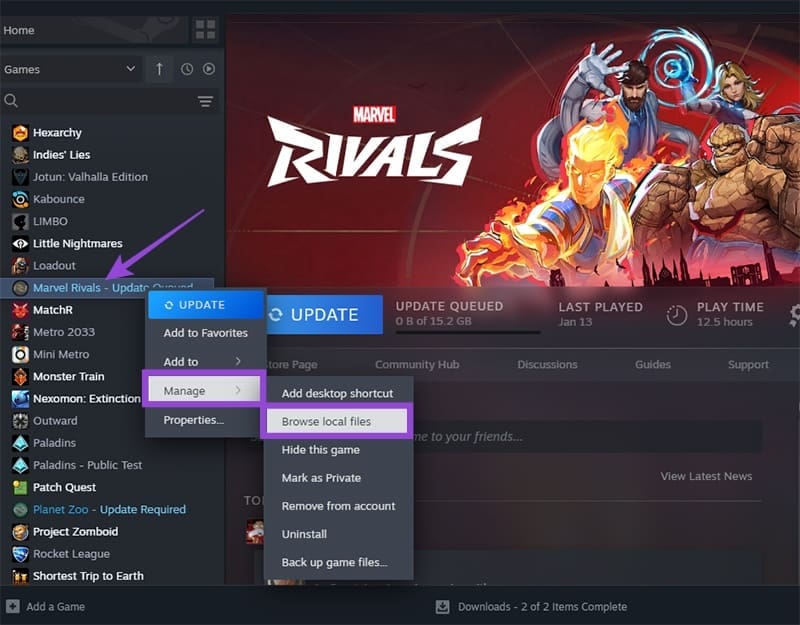Image resolution: width=800 pixels, height=625 pixels.
Task: Select the Shortest Trip to Earth icon
Action: click(20, 576)
